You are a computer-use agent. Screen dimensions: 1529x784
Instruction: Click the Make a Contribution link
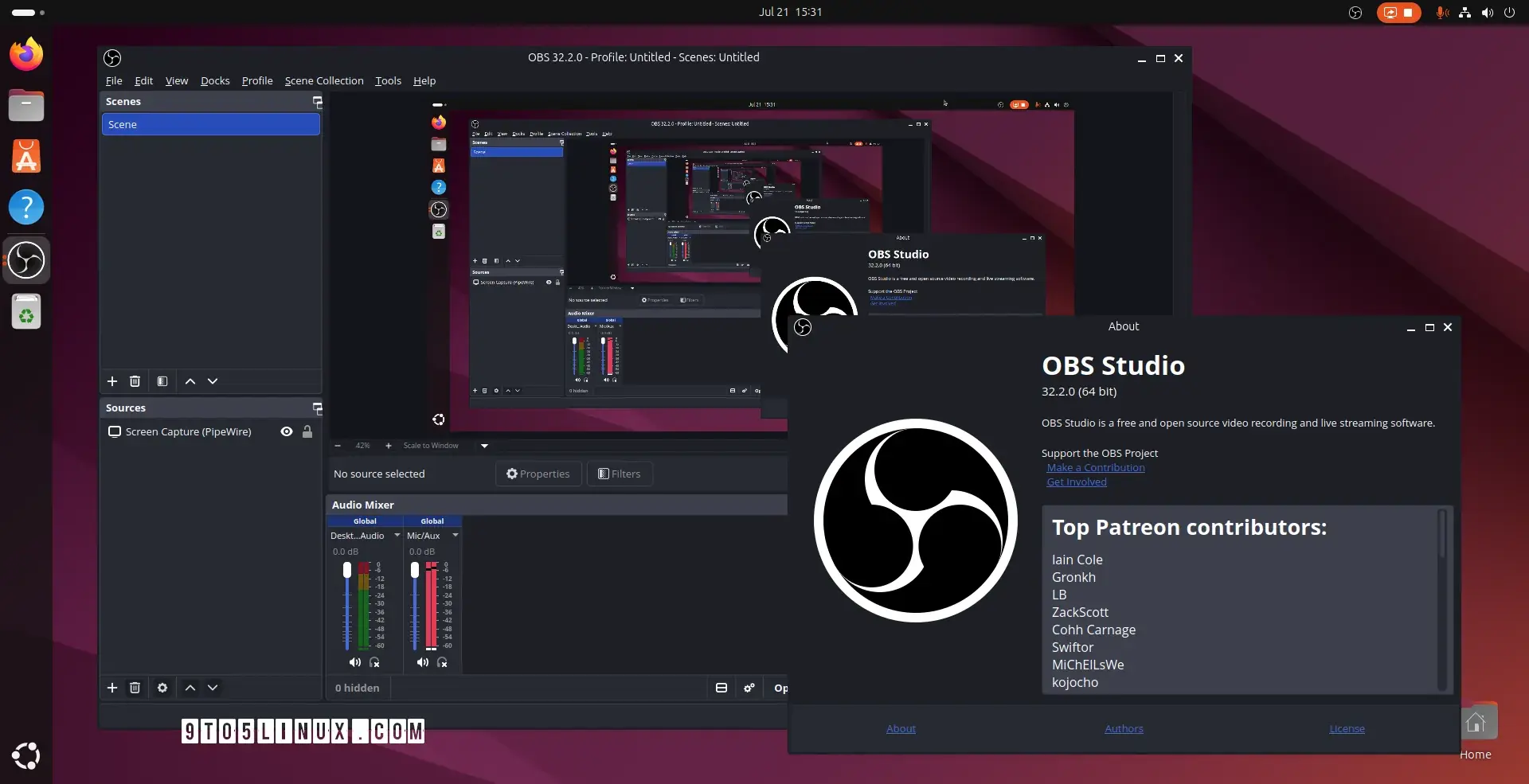pos(1096,467)
